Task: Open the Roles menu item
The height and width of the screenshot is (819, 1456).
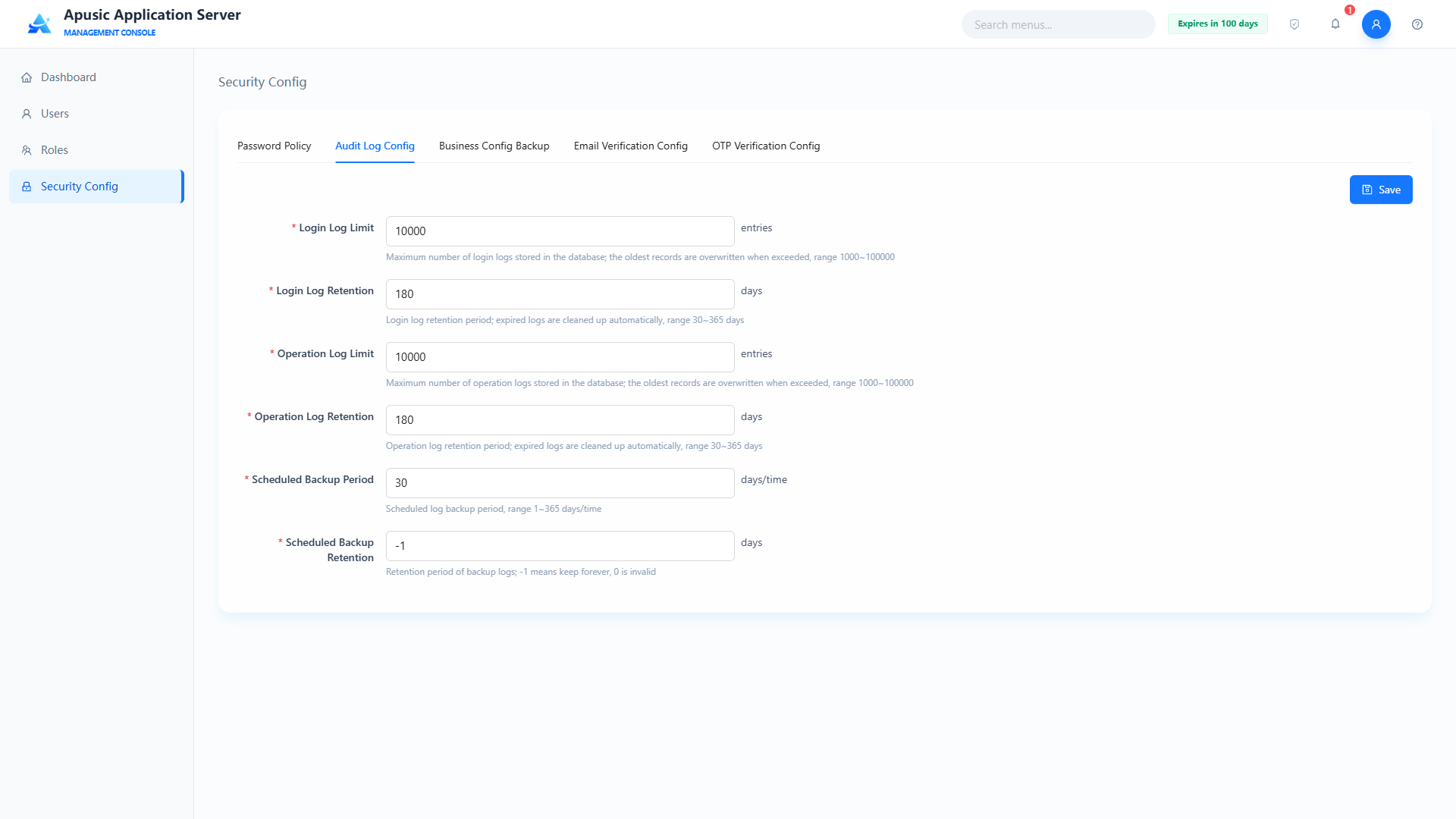Action: pos(96,150)
